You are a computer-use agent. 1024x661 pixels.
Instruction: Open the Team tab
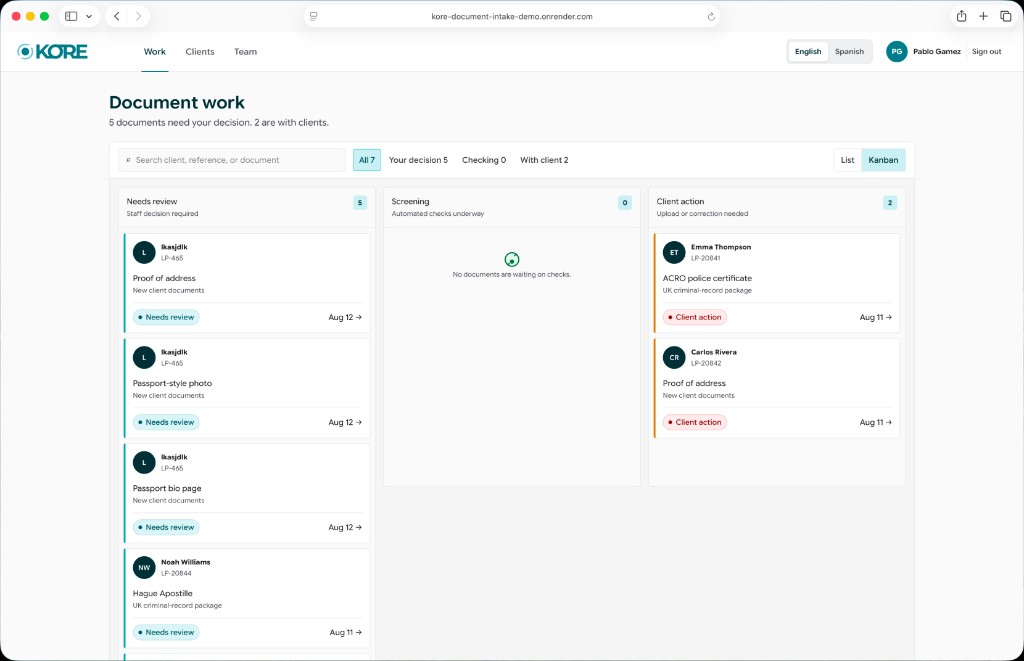click(x=246, y=52)
